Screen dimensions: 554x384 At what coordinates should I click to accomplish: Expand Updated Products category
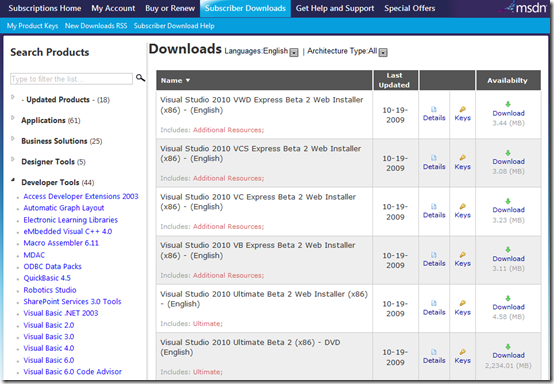(x=13, y=97)
